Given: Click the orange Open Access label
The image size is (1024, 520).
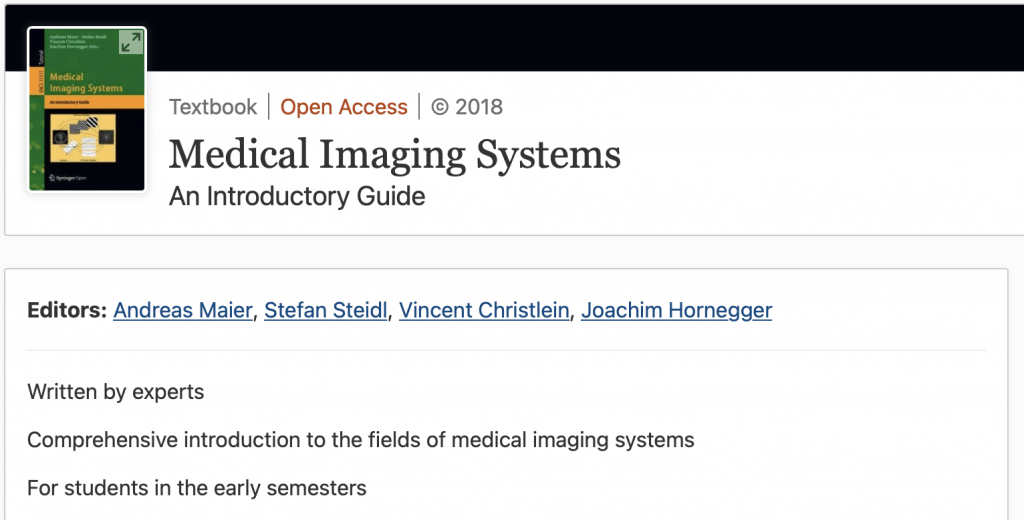Looking at the screenshot, I should (x=344, y=107).
